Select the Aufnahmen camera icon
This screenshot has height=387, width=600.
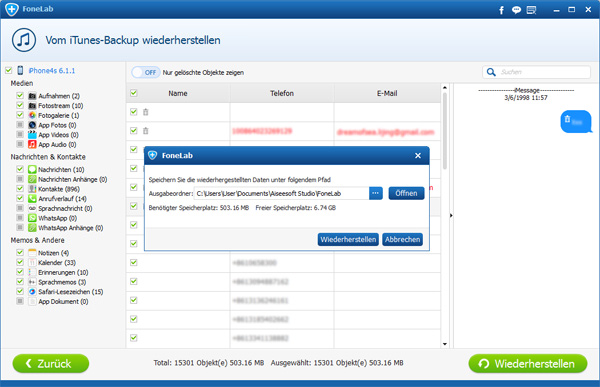pos(32,96)
